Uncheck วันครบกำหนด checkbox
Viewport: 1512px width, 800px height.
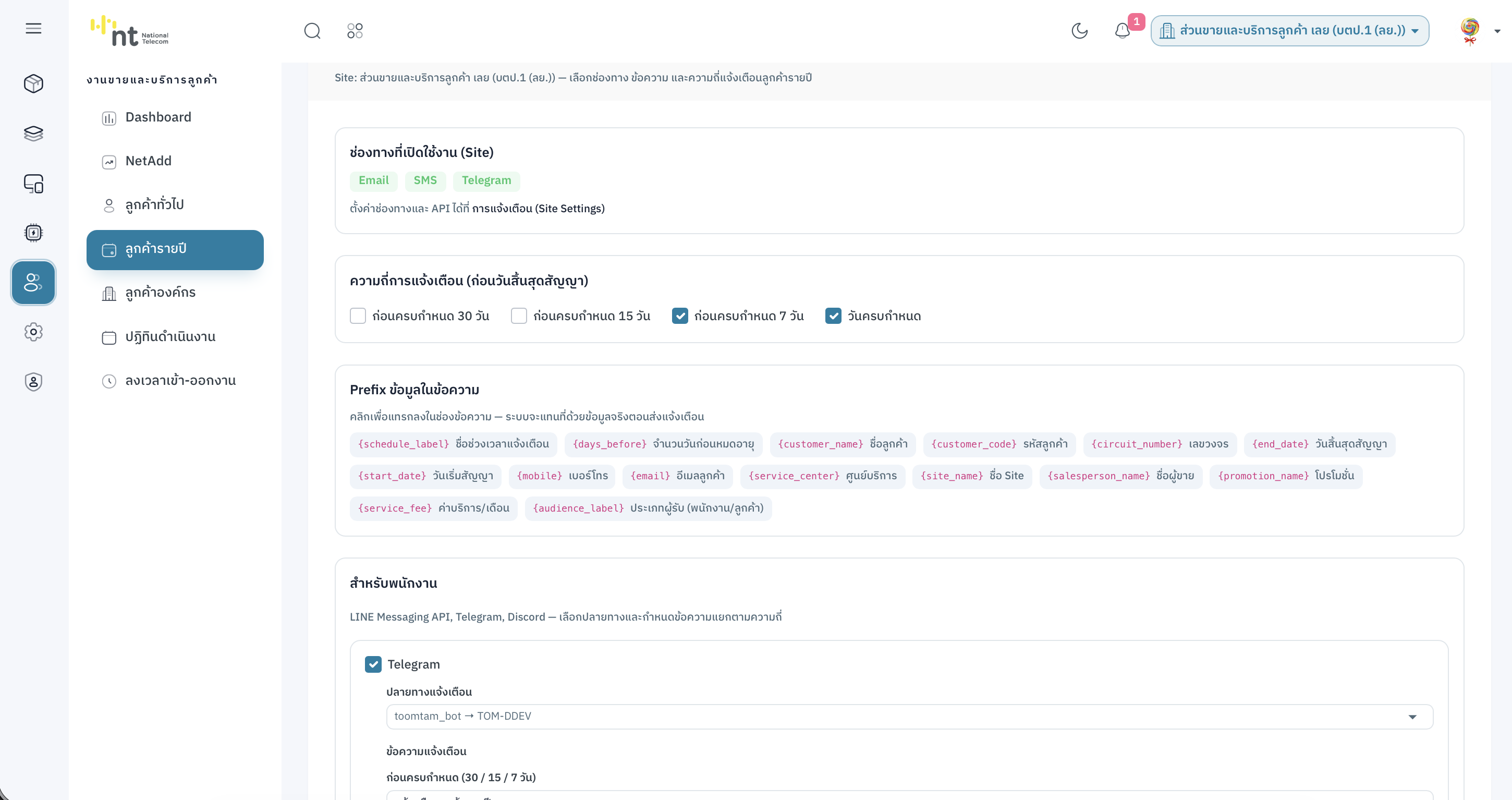[834, 316]
